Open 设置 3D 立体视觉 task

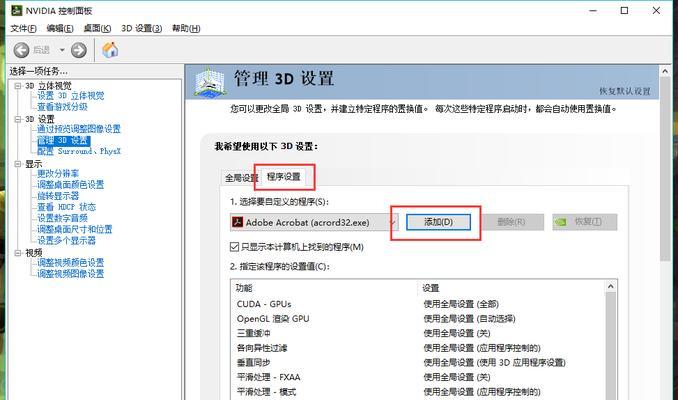point(70,96)
